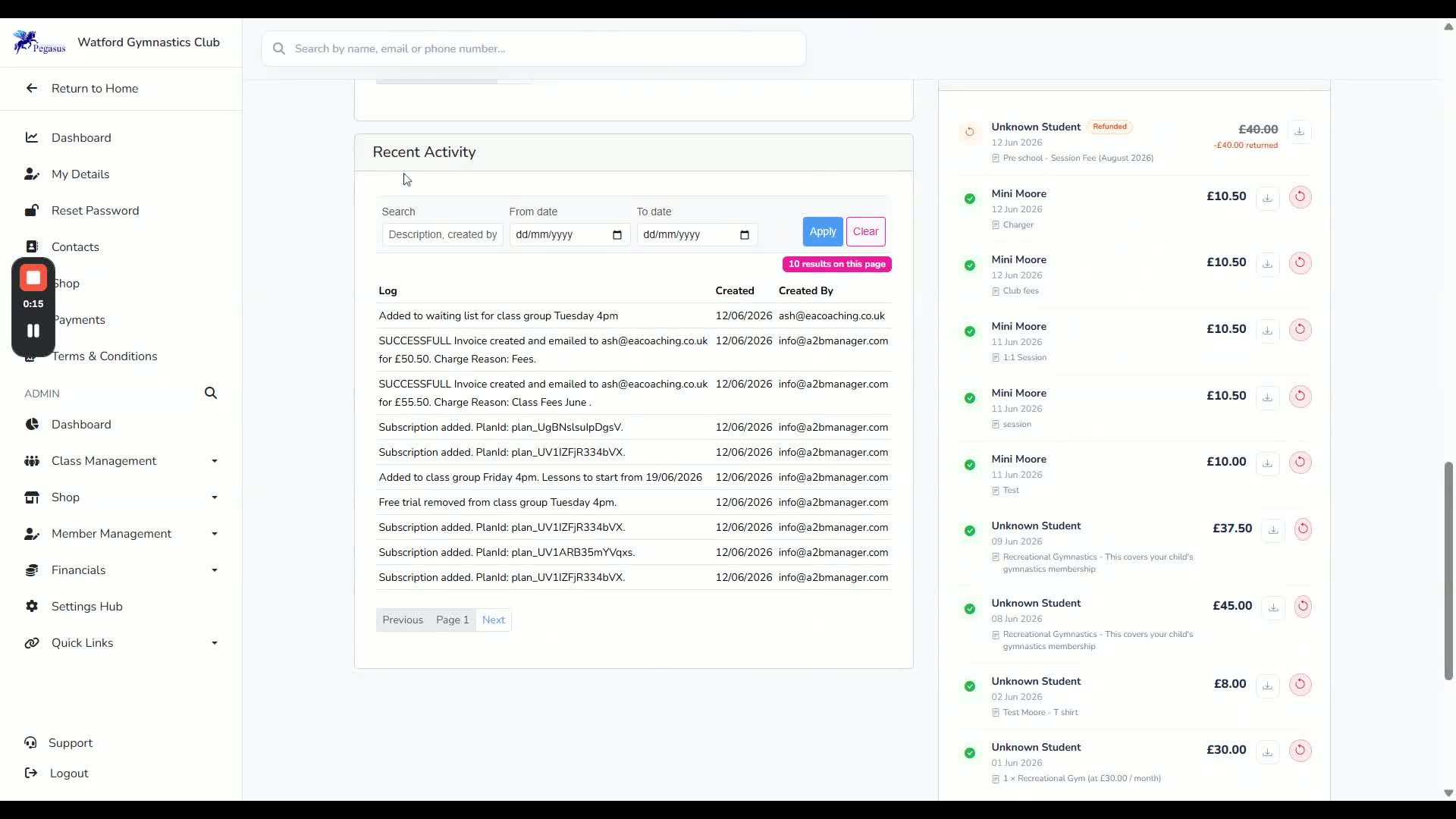
Task: Refund the Mini Moore Club fees payment
Action: coord(1300,263)
